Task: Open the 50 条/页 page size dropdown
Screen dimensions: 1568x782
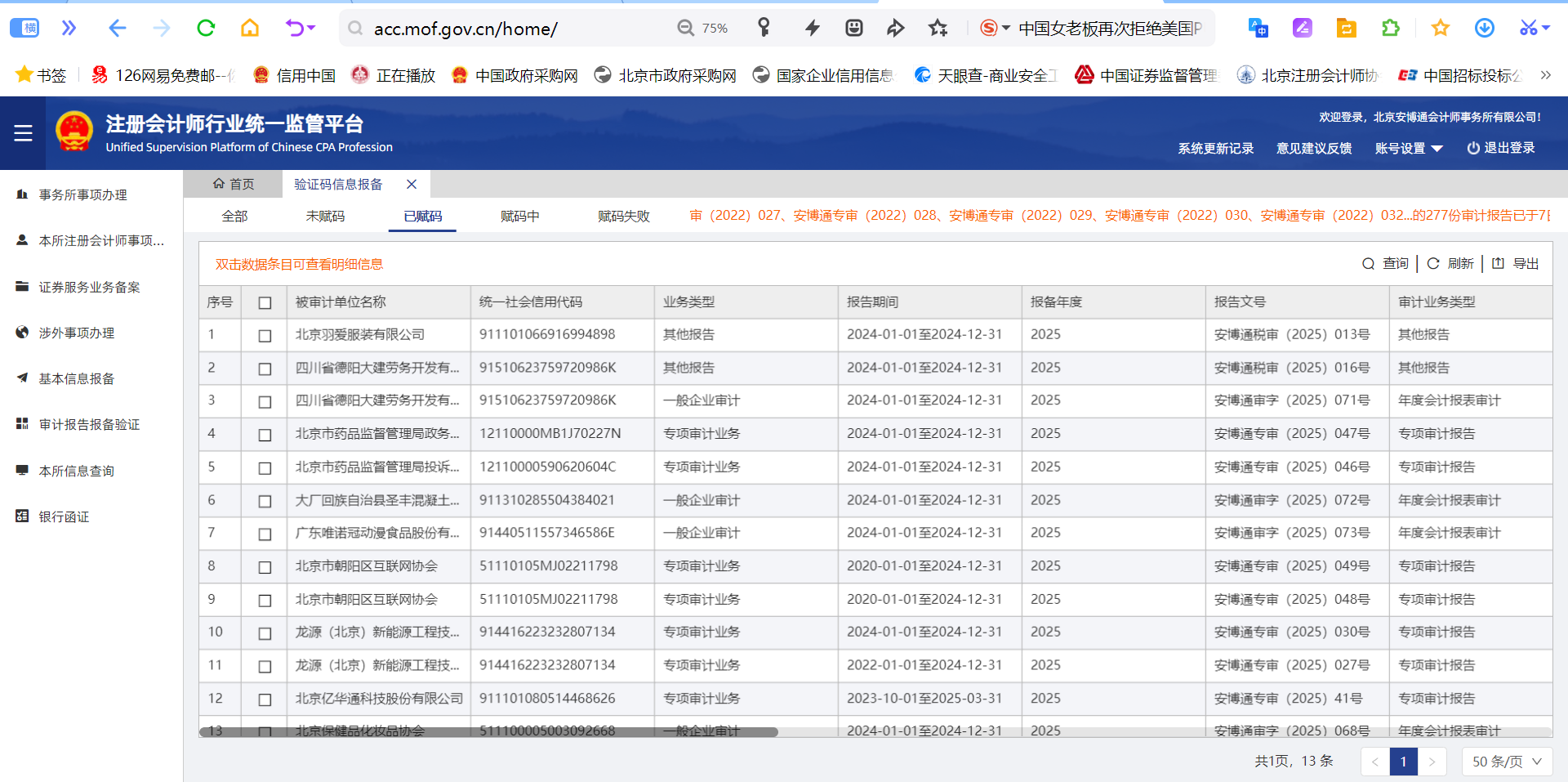Action: coord(1506,762)
